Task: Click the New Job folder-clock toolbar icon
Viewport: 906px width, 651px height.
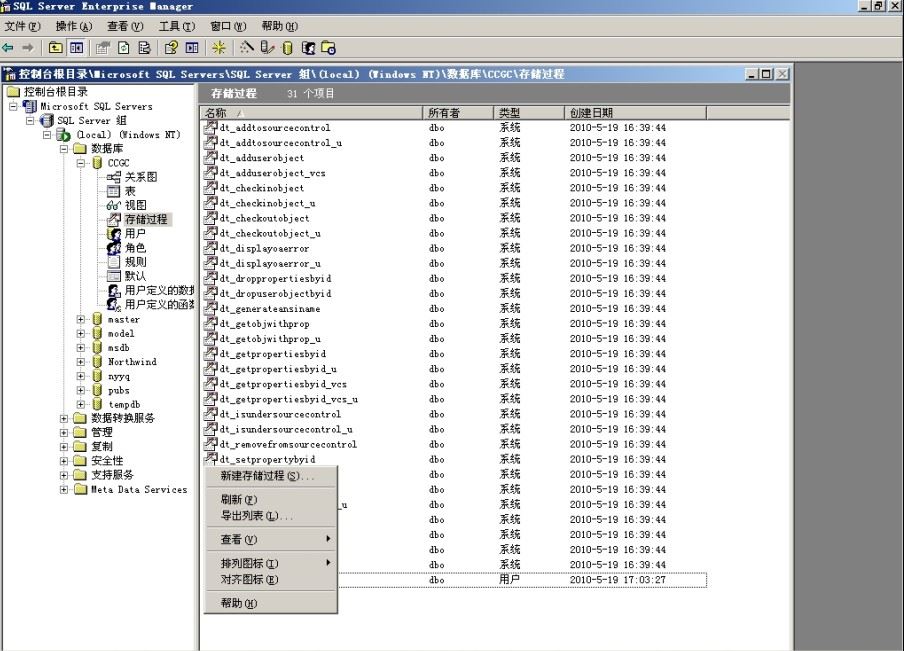Action: point(328,48)
